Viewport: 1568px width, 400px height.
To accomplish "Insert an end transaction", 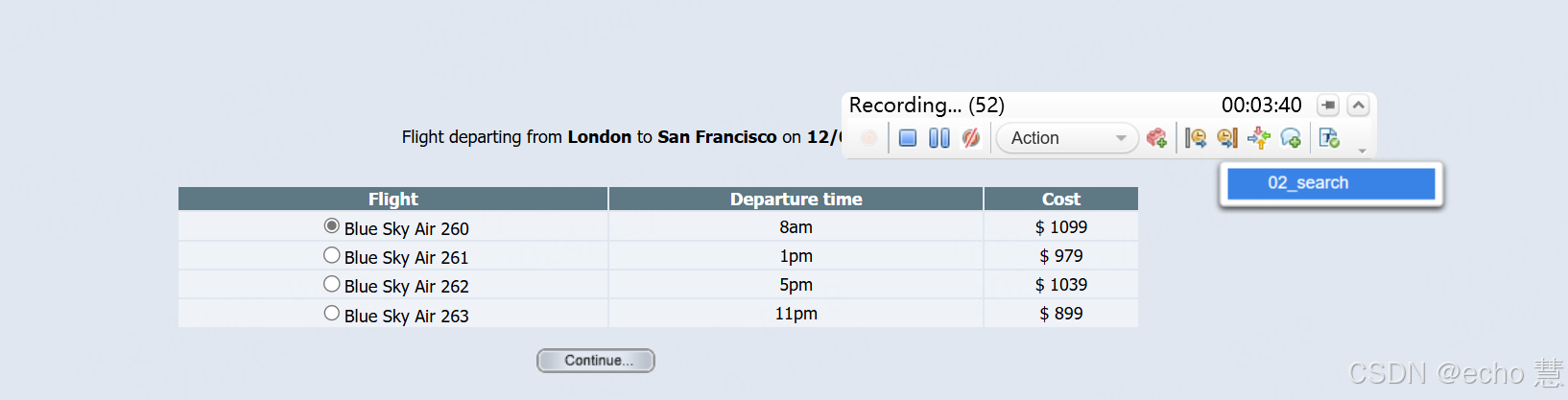I will point(1227,138).
